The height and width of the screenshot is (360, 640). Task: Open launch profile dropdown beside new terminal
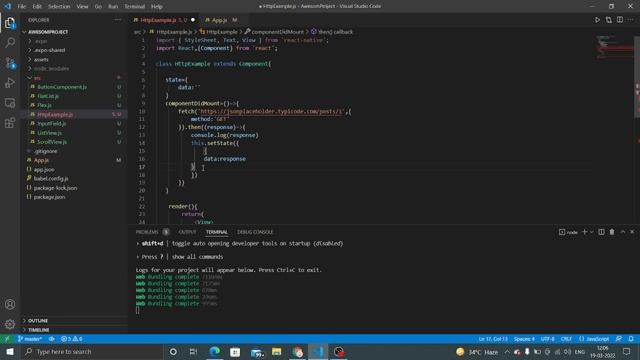(591, 232)
